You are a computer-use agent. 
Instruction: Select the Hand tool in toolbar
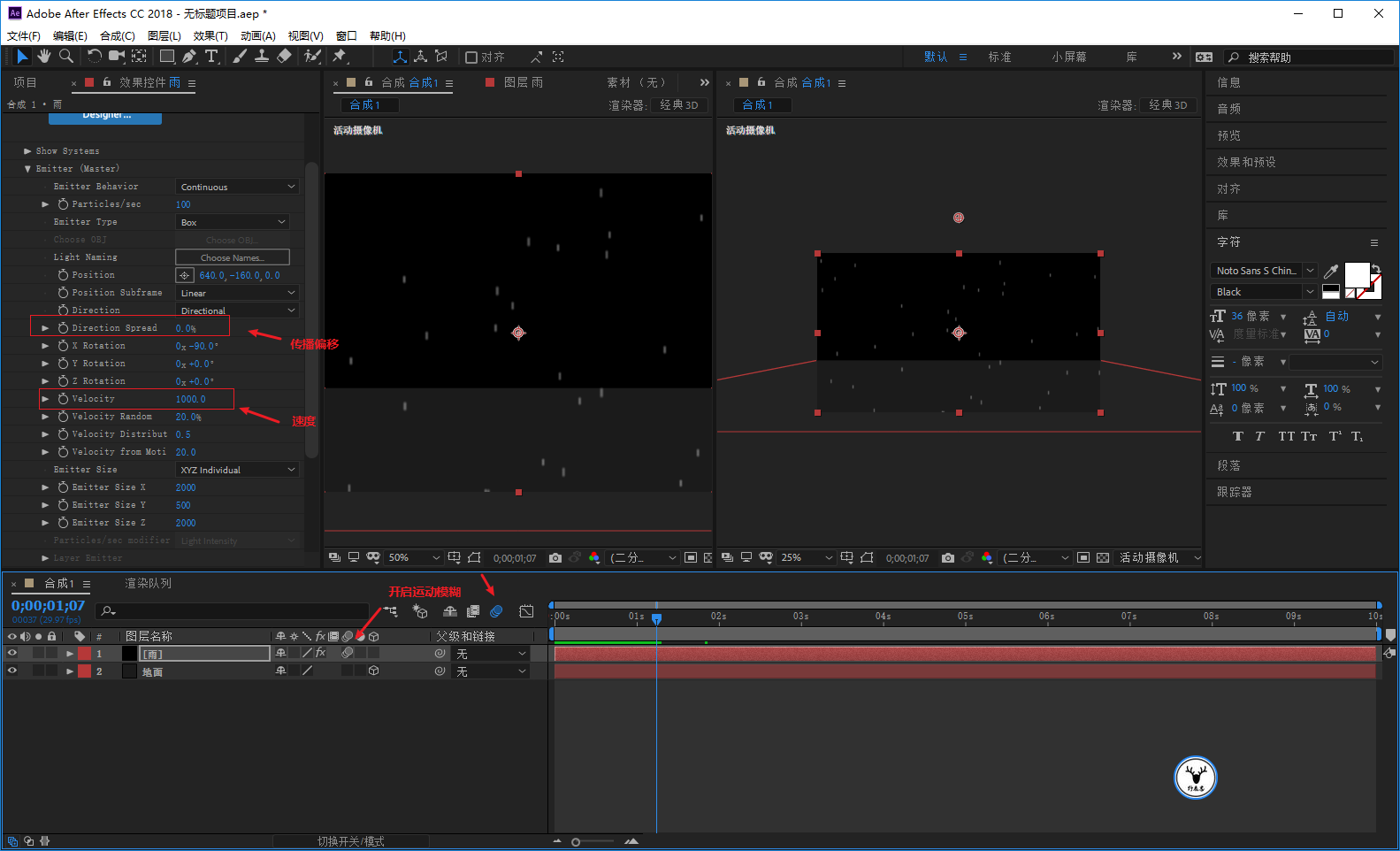tap(43, 57)
